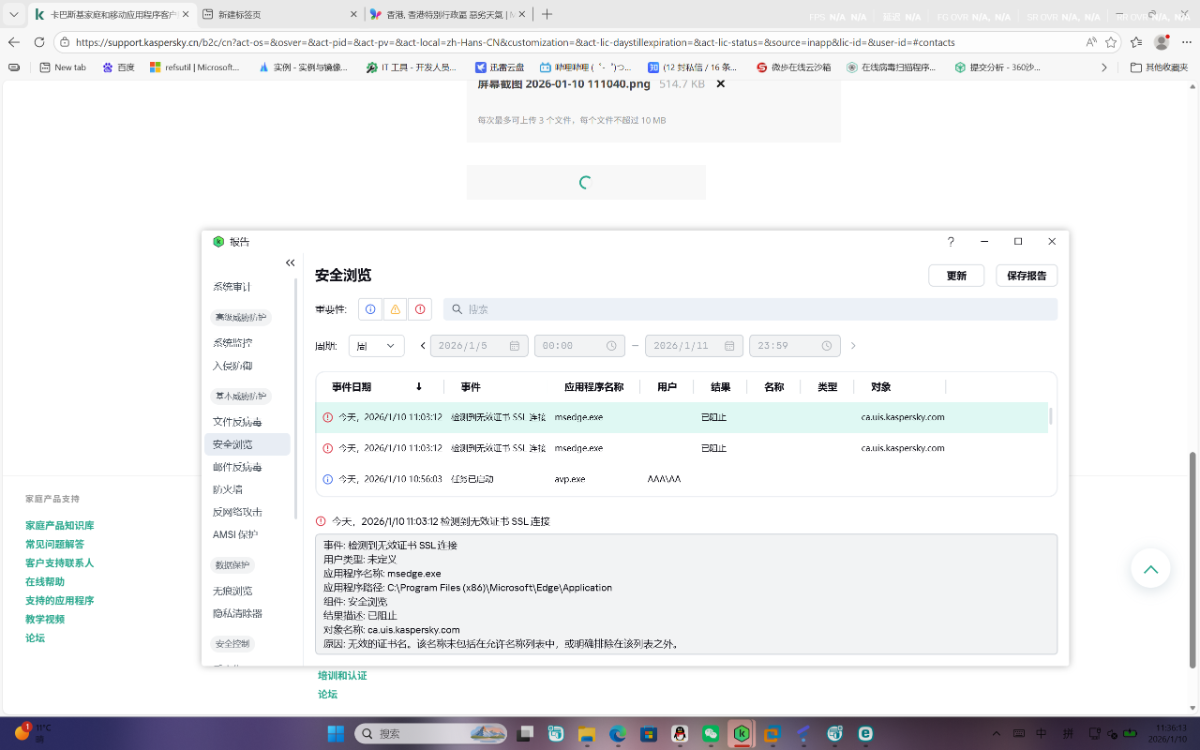The width and height of the screenshot is (1200, 750).
Task: Click the 保存报告 button
Action: pos(1026,276)
